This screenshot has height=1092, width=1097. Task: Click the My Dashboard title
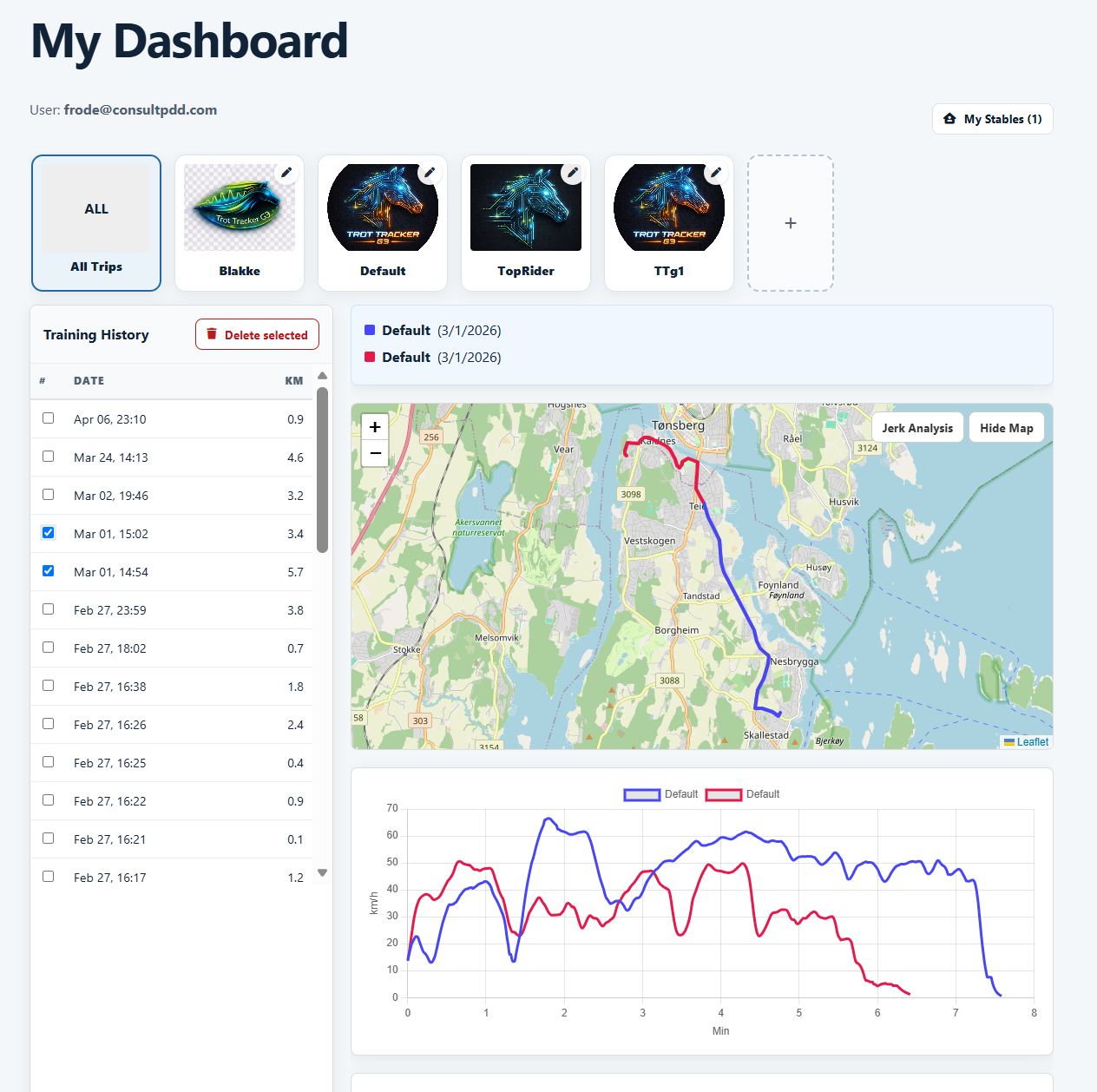(189, 41)
